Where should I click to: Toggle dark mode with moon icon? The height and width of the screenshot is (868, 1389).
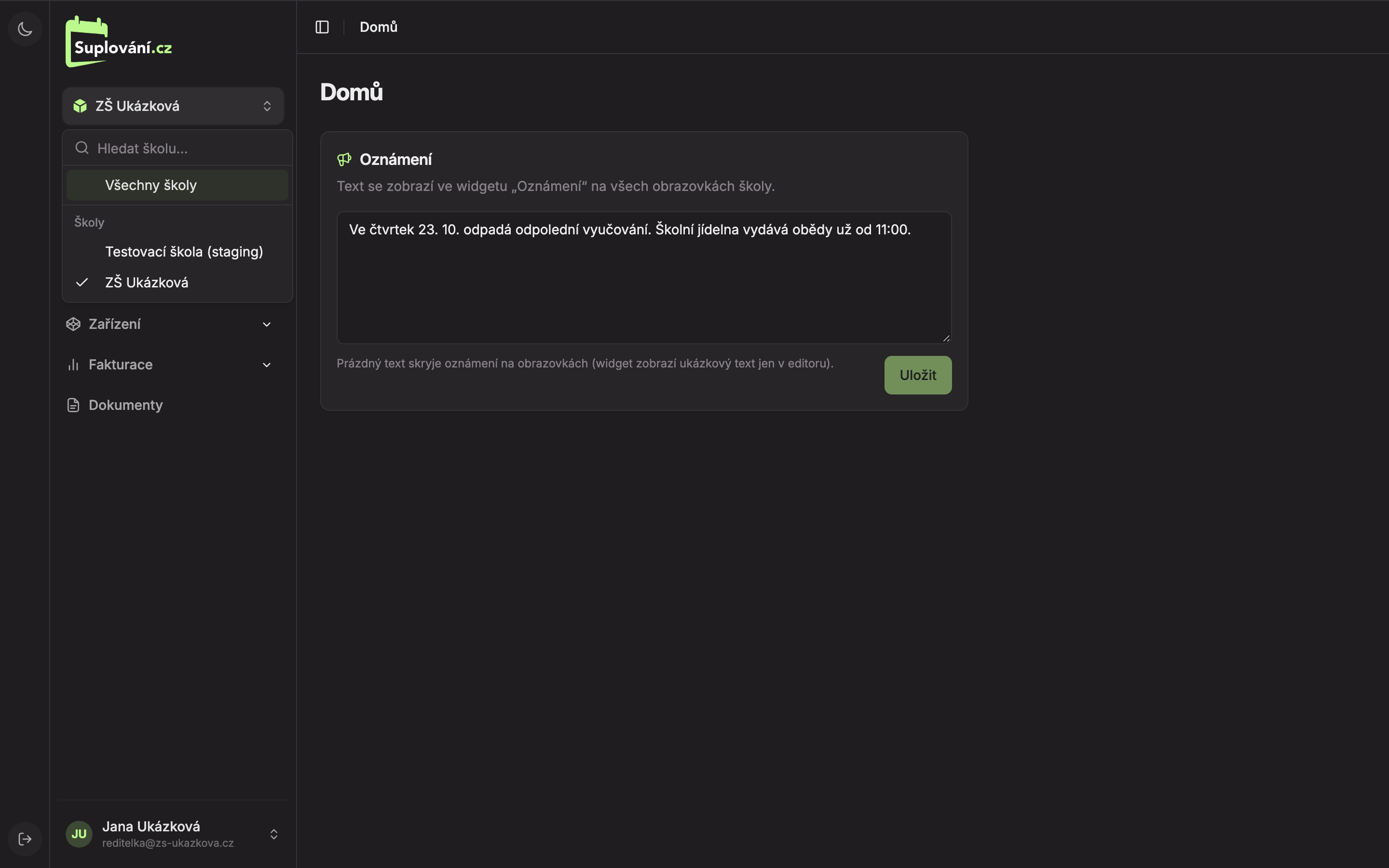coord(25,29)
